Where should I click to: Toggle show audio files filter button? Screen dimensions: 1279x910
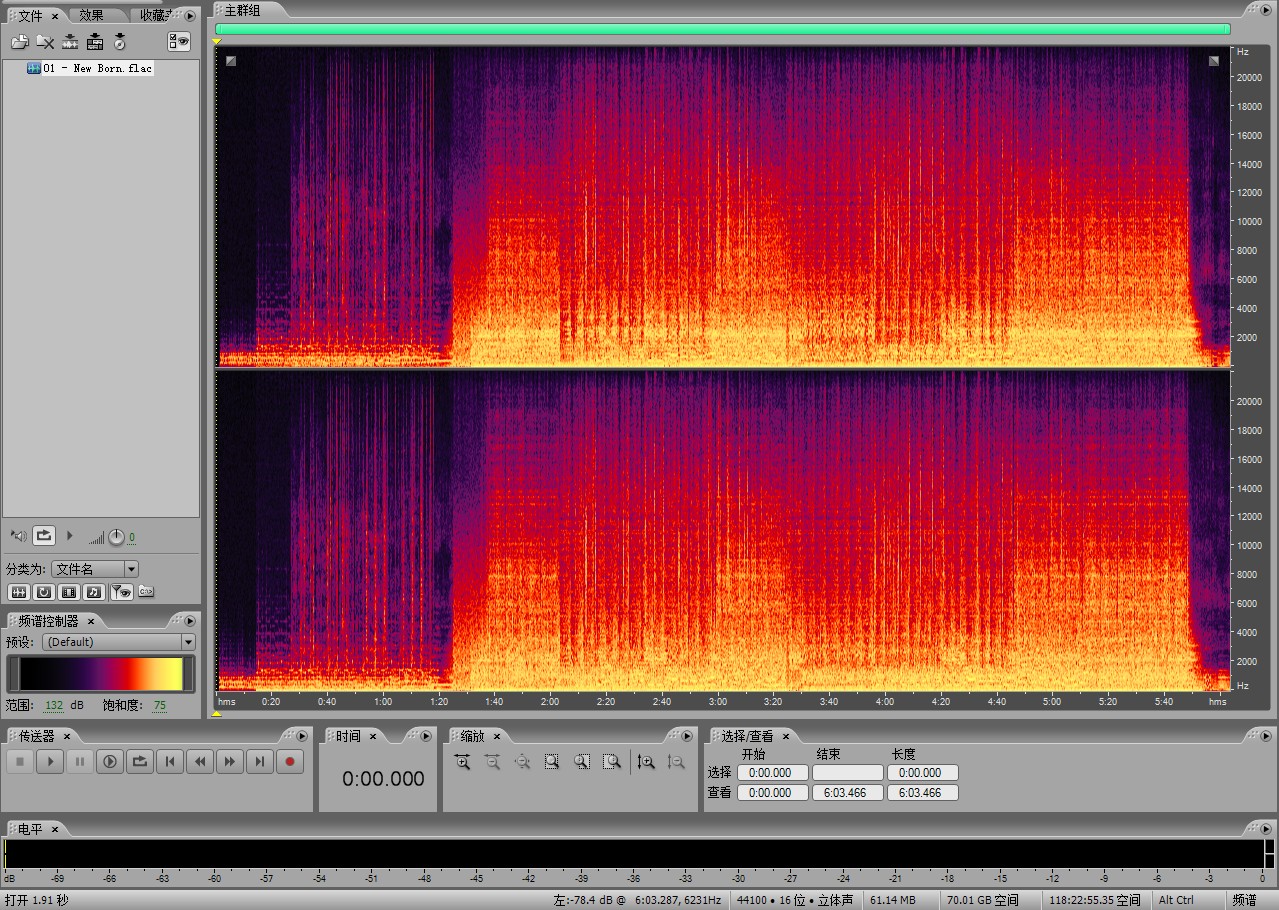pos(19,592)
